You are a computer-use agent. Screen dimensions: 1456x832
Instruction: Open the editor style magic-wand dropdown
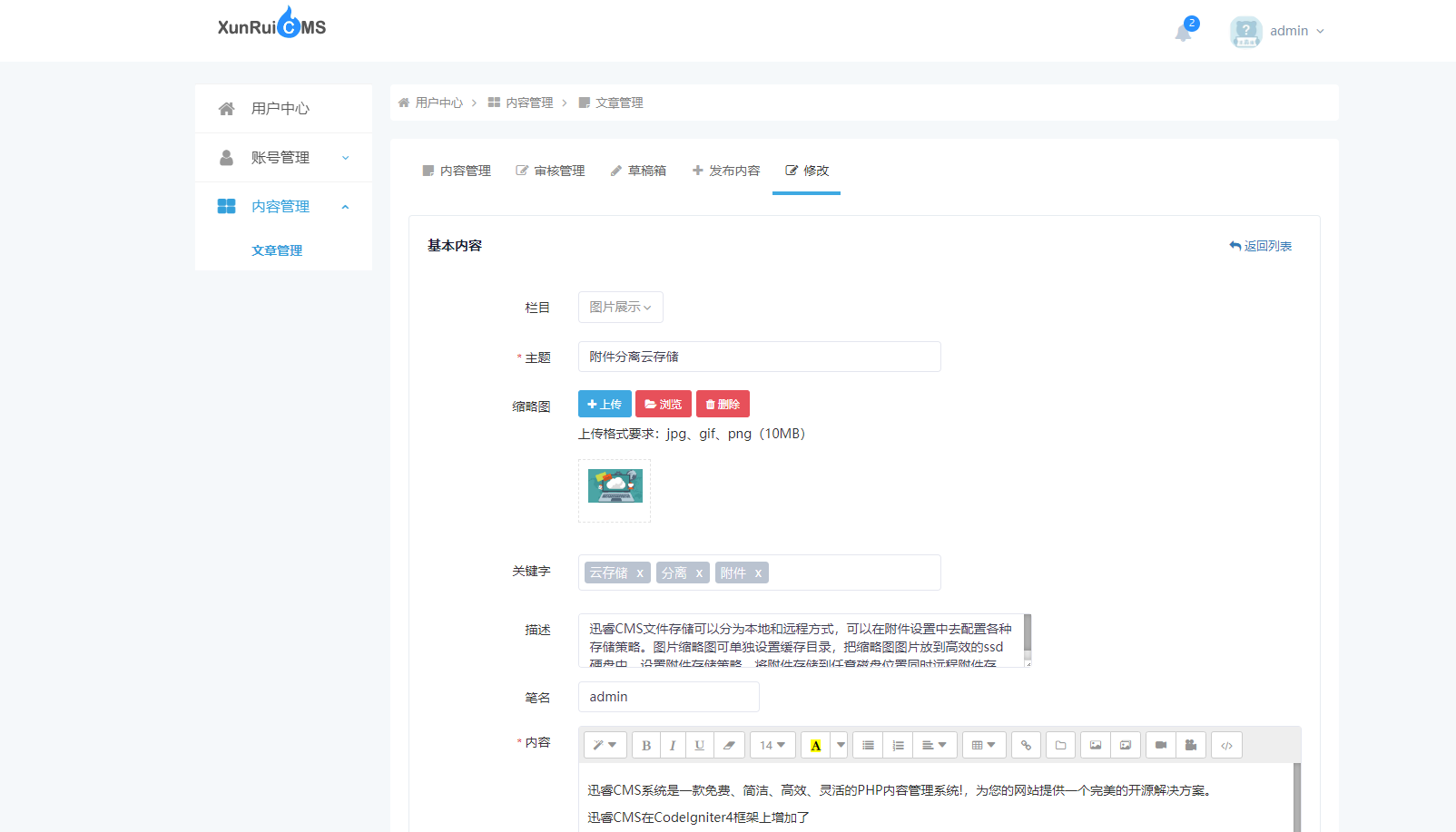[605, 745]
